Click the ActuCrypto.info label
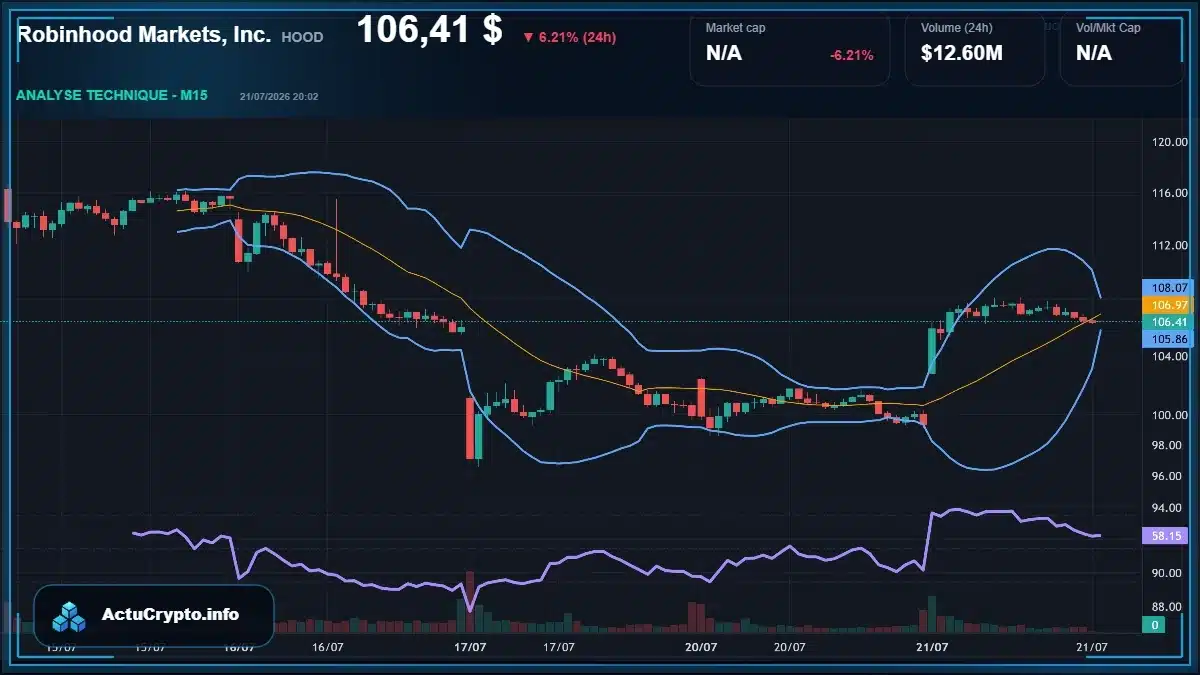This screenshot has height=675, width=1200. coord(171,615)
